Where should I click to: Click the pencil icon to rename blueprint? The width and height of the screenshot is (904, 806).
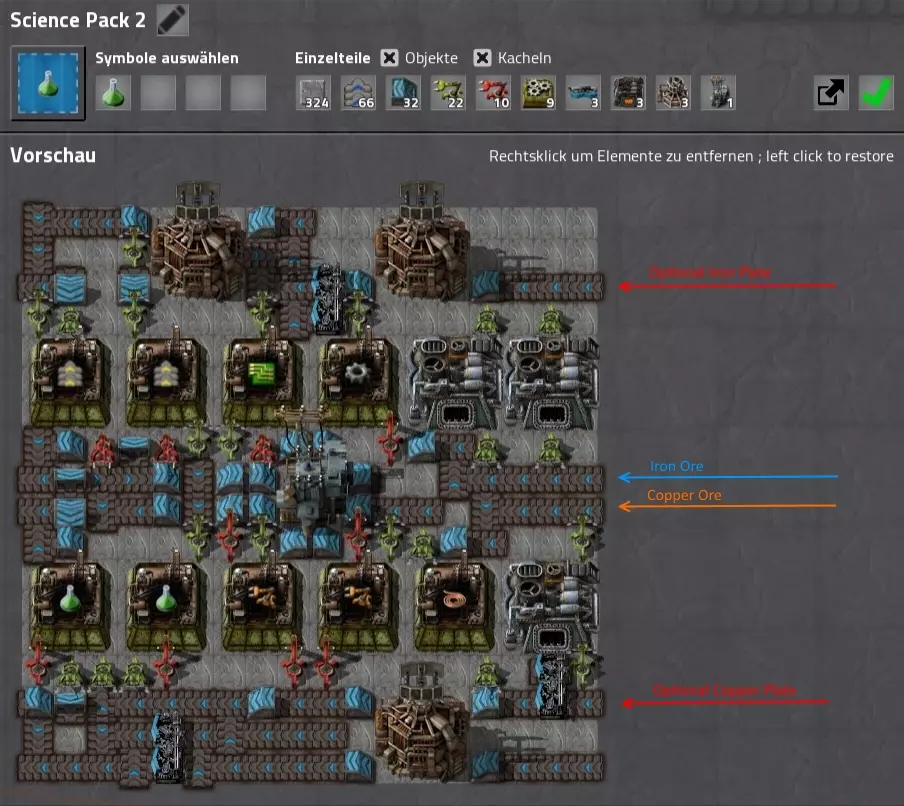click(x=172, y=20)
